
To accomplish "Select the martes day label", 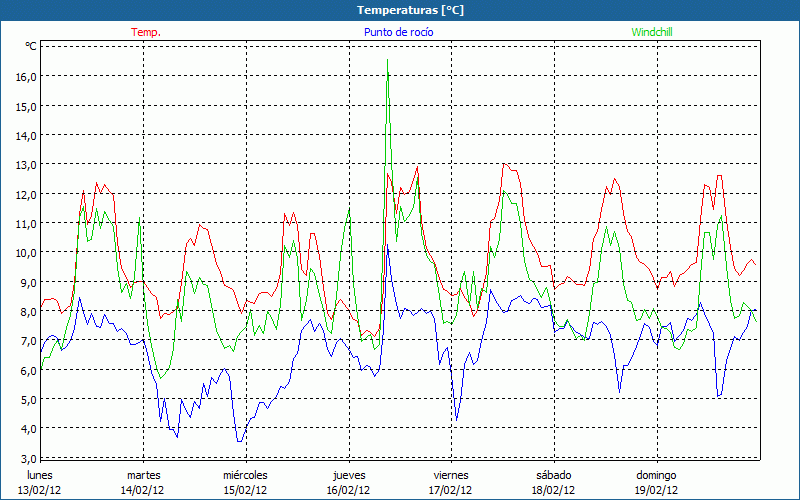I will coord(143,475).
